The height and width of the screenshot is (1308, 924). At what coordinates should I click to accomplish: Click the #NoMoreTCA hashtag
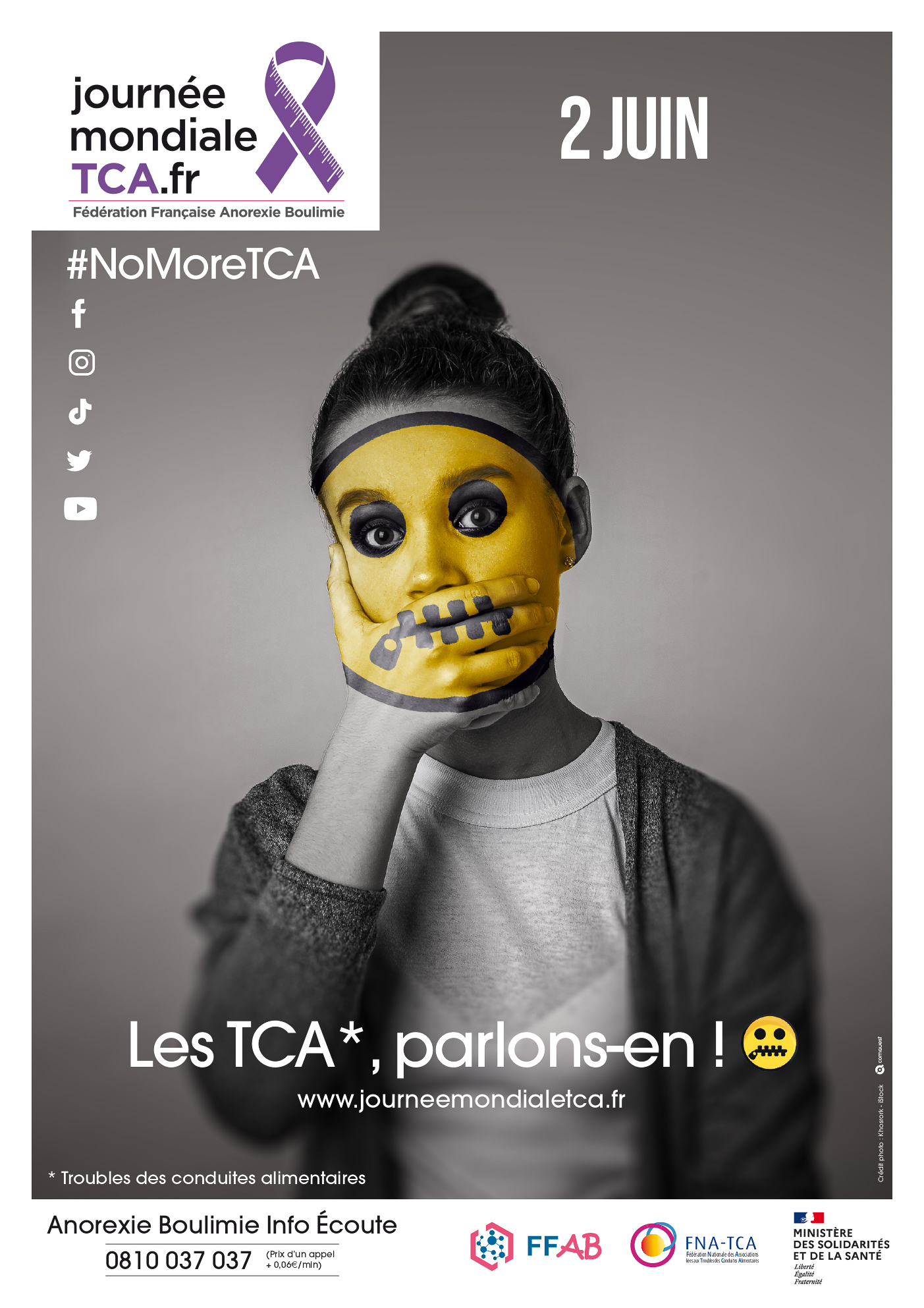[x=193, y=265]
